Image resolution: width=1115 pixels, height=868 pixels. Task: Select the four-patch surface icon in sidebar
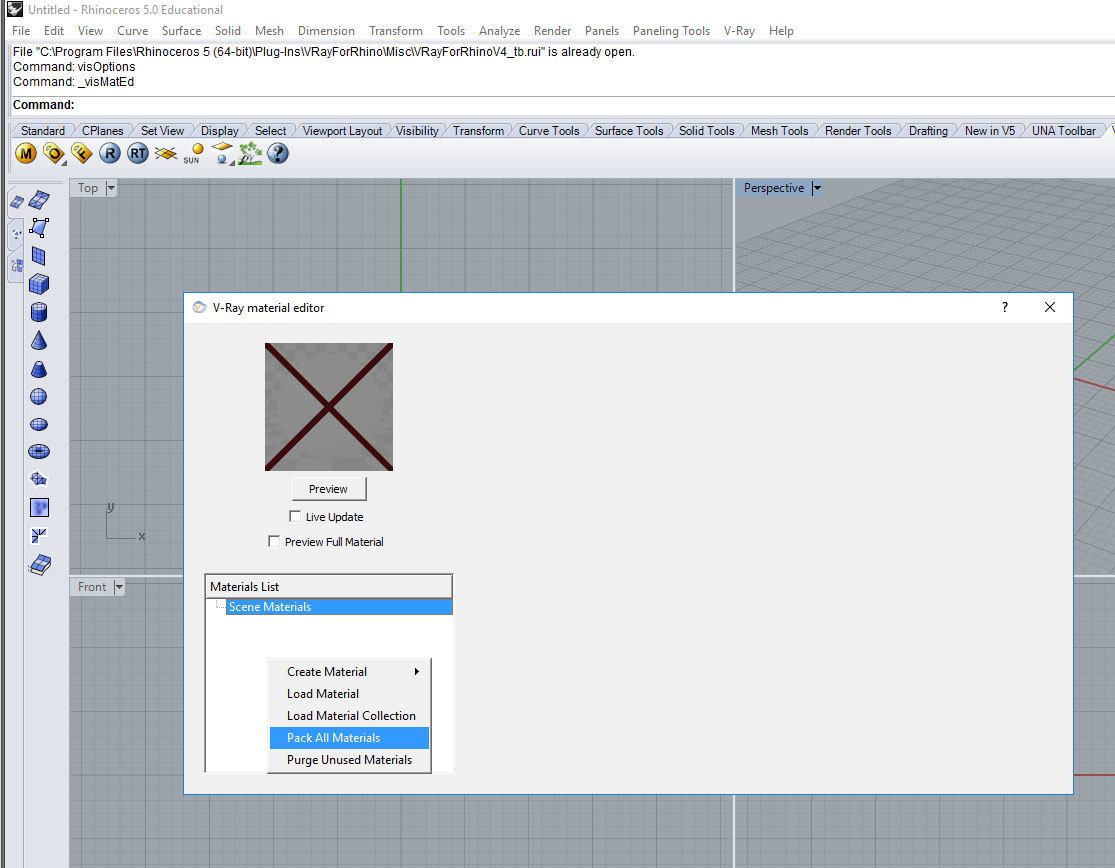(x=39, y=200)
